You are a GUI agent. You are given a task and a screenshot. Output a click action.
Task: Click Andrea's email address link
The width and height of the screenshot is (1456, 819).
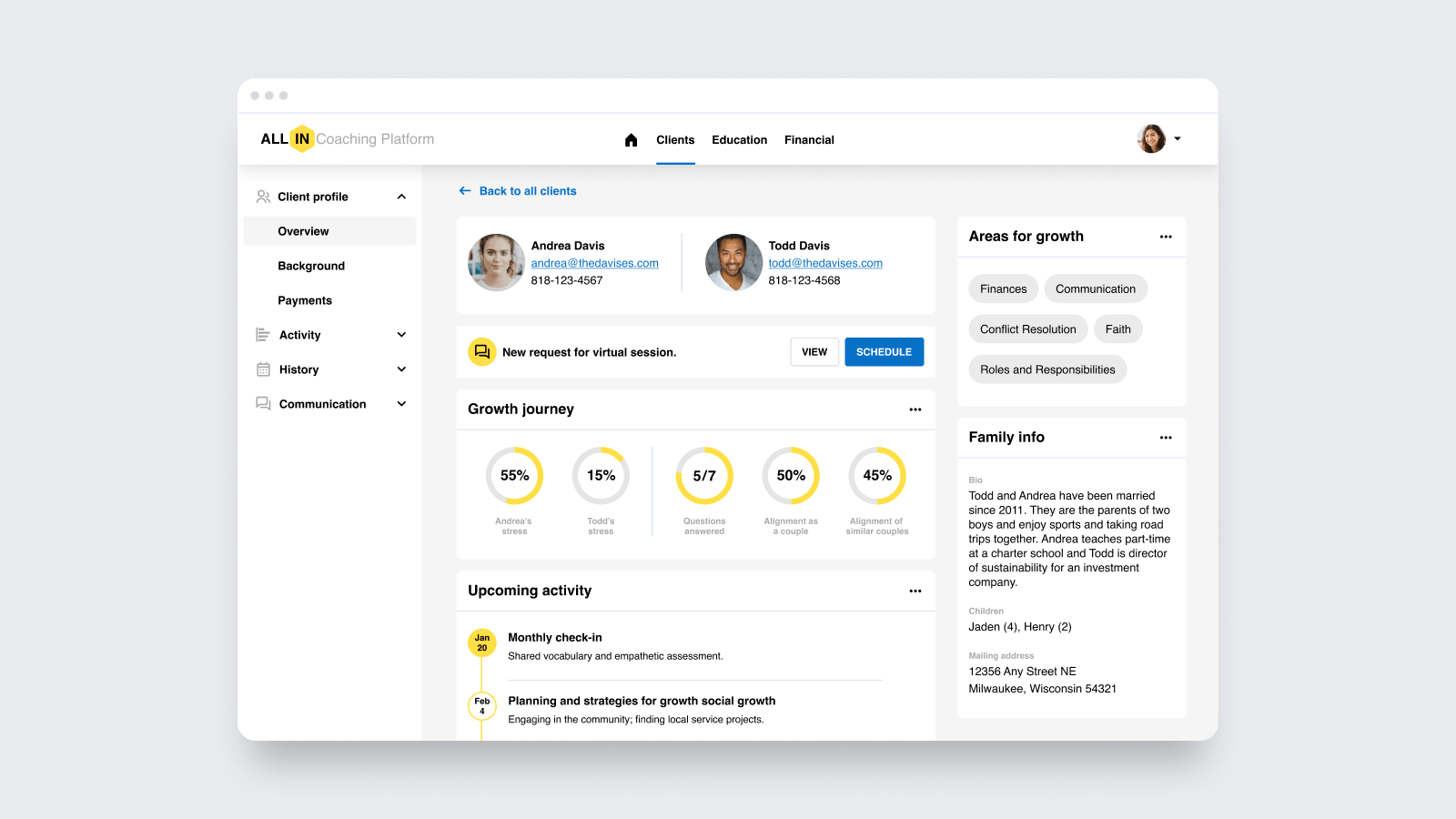pyautogui.click(x=594, y=263)
